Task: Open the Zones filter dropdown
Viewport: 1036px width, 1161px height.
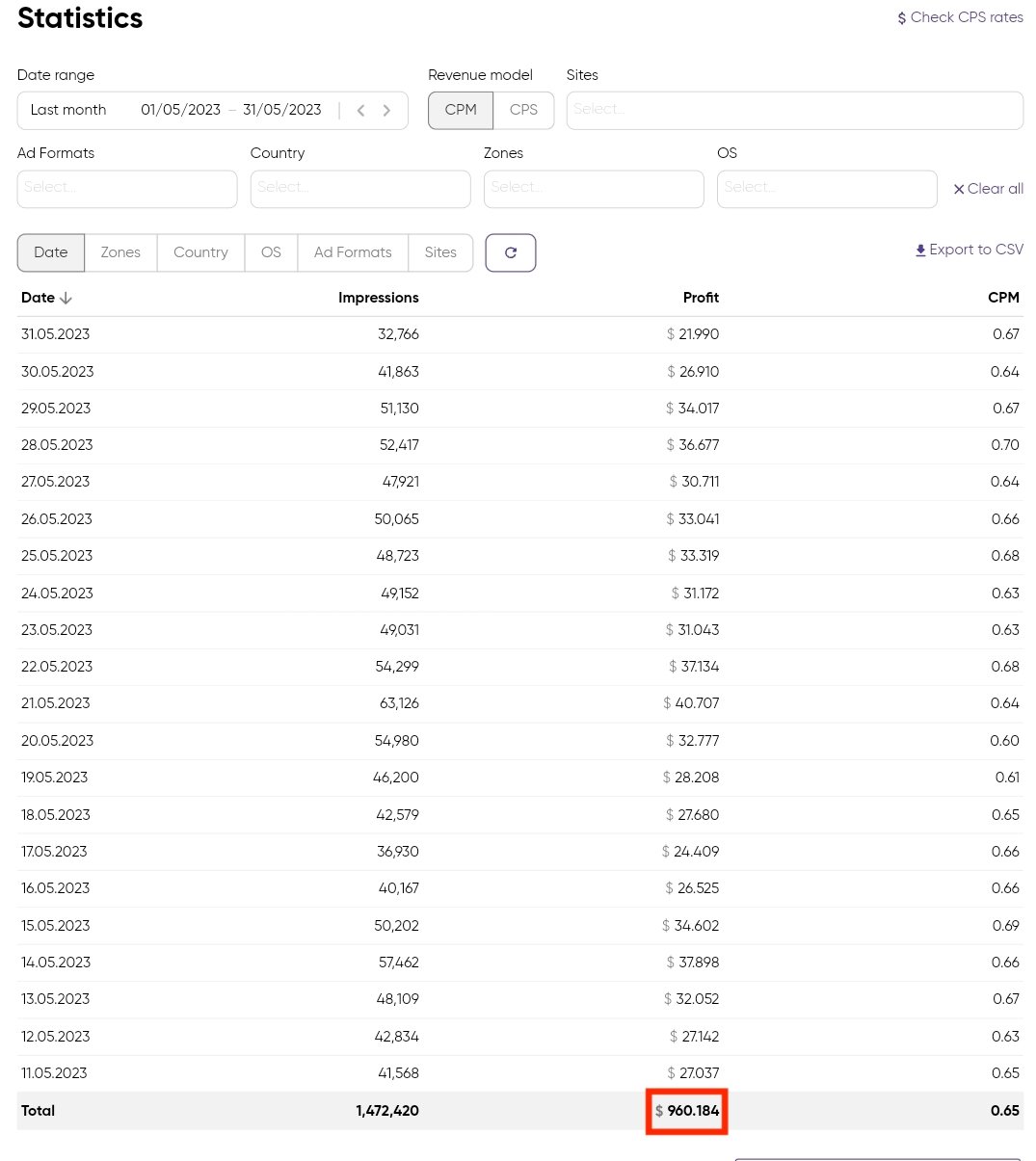Action: point(593,189)
